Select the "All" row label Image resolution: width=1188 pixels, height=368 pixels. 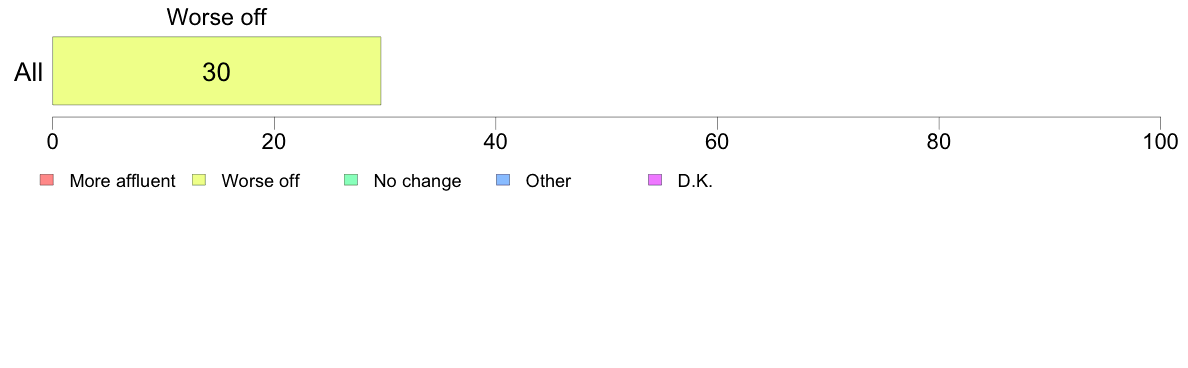coord(28,73)
